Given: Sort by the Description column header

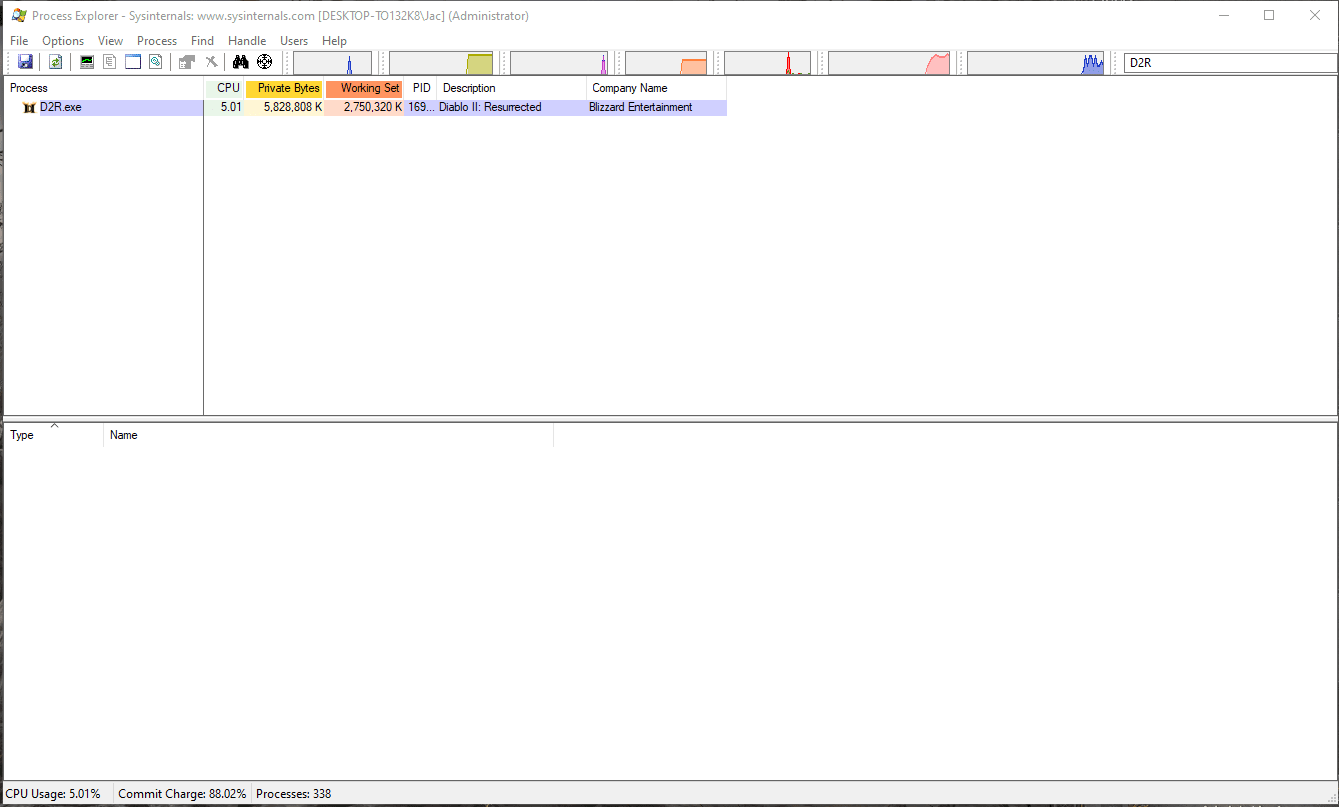Looking at the screenshot, I should pos(512,88).
